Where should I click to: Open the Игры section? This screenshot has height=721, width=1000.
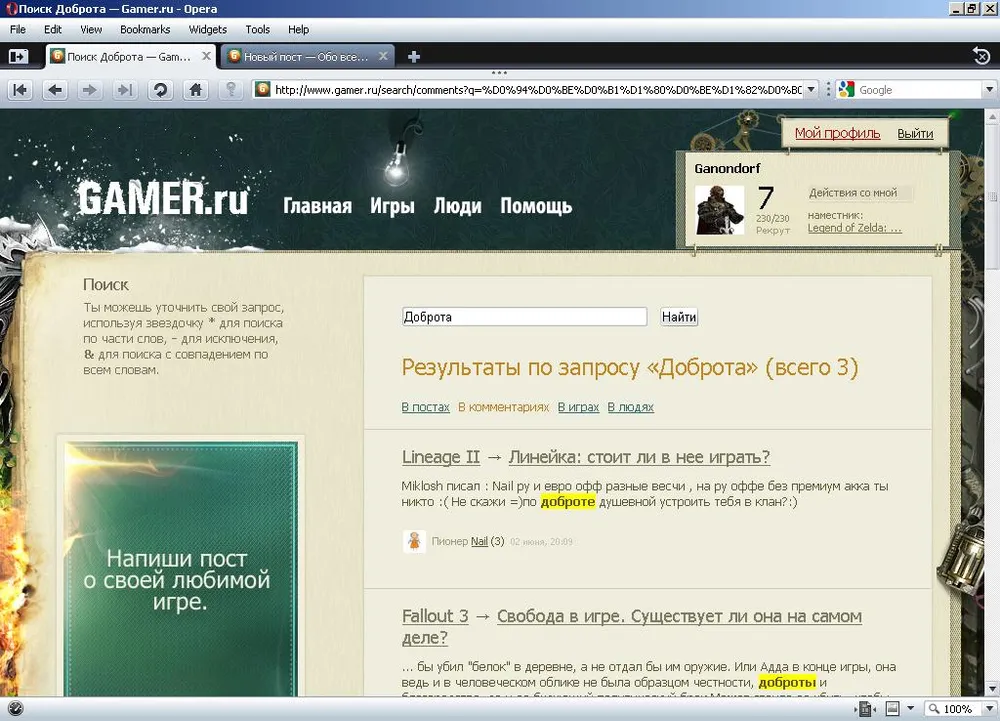click(392, 206)
